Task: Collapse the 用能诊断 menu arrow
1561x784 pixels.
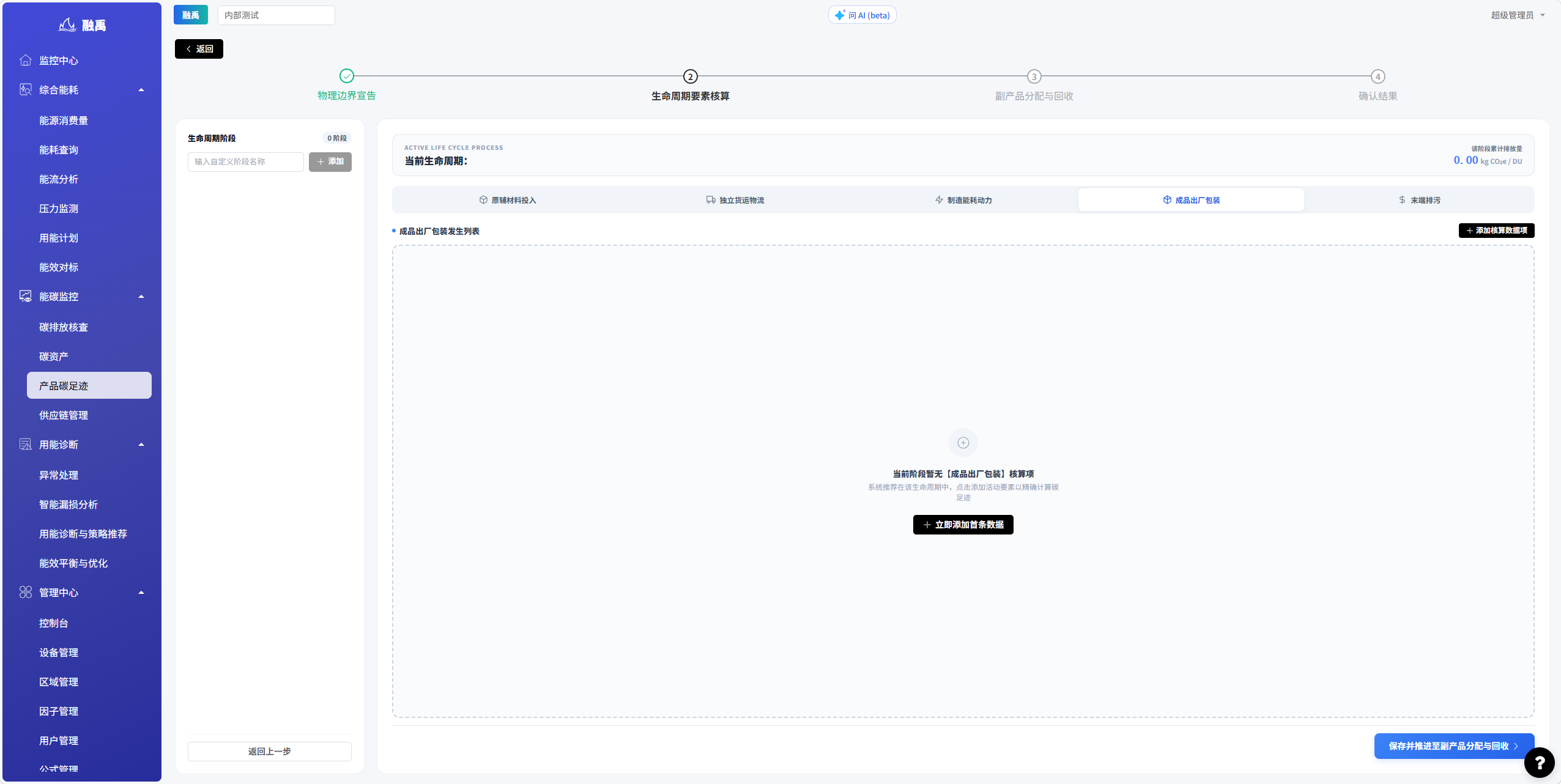Action: pyautogui.click(x=141, y=445)
